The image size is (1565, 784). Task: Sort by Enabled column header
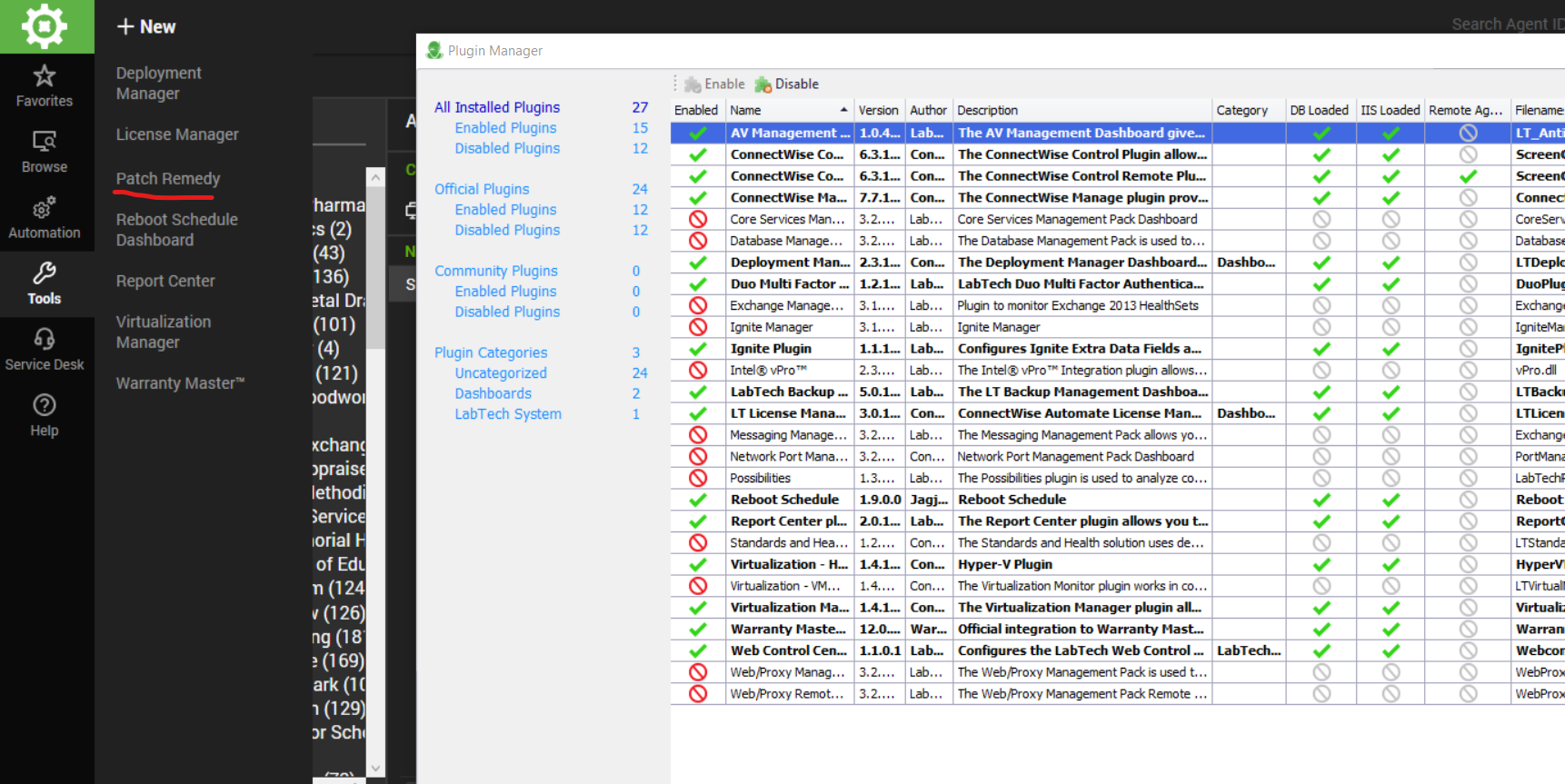coord(697,110)
